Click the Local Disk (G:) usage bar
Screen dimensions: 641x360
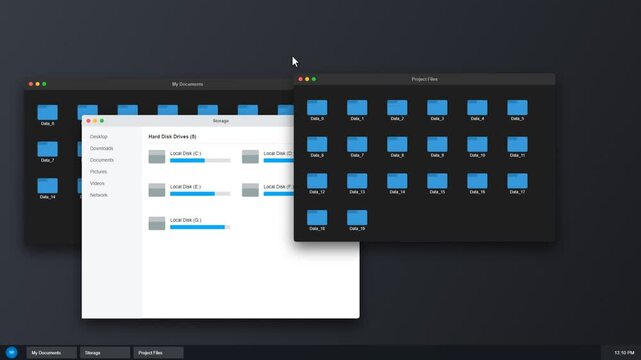(x=200, y=227)
